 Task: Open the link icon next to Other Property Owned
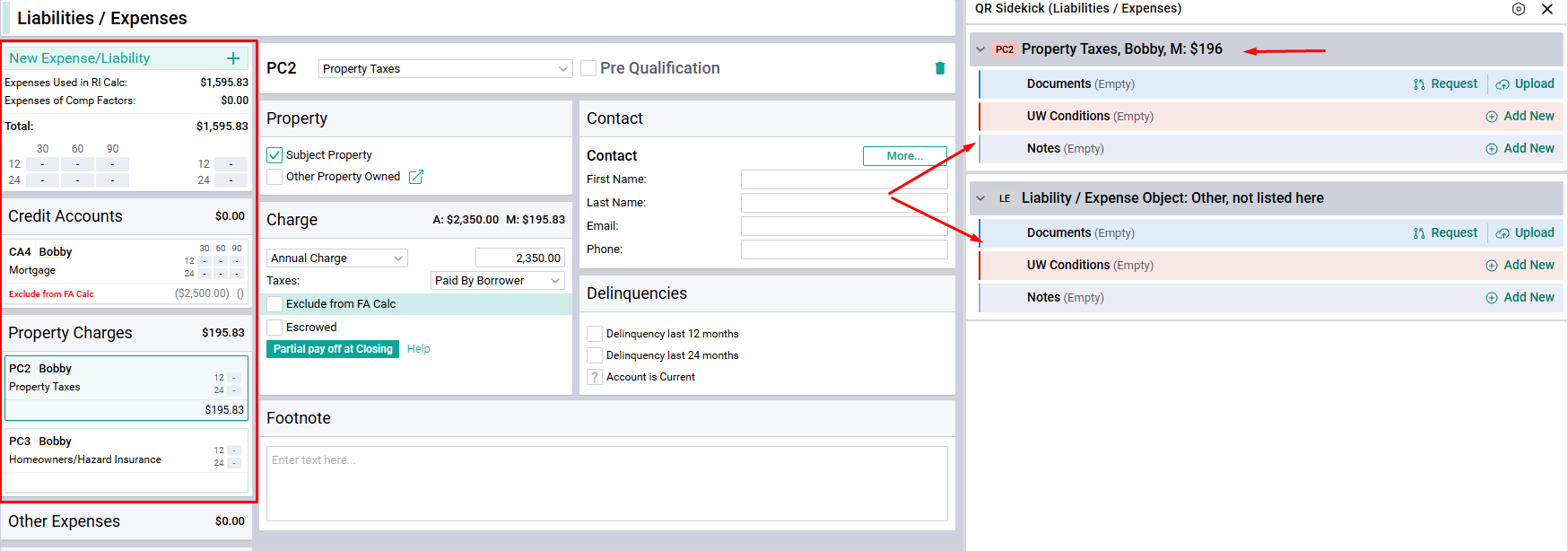pos(416,177)
